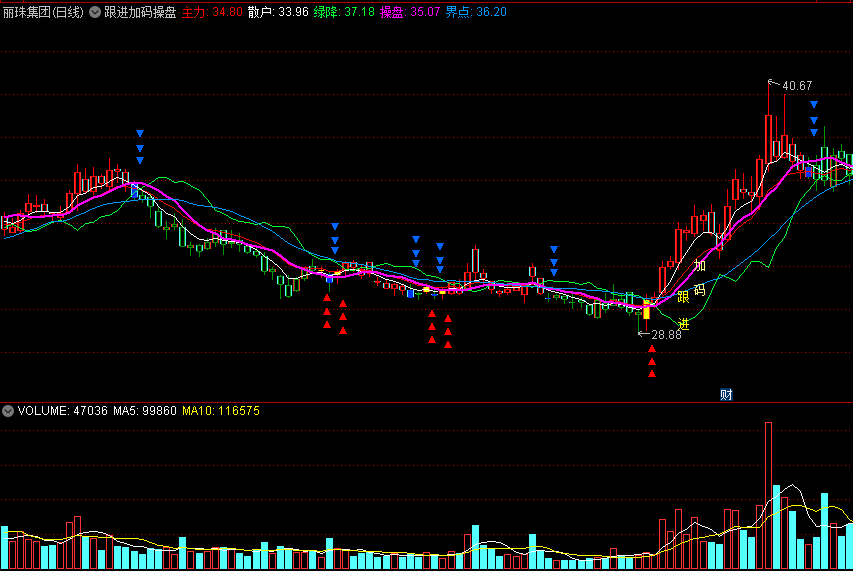
Task: Click the yellow 码 signal label
Action: pyautogui.click(x=700, y=290)
